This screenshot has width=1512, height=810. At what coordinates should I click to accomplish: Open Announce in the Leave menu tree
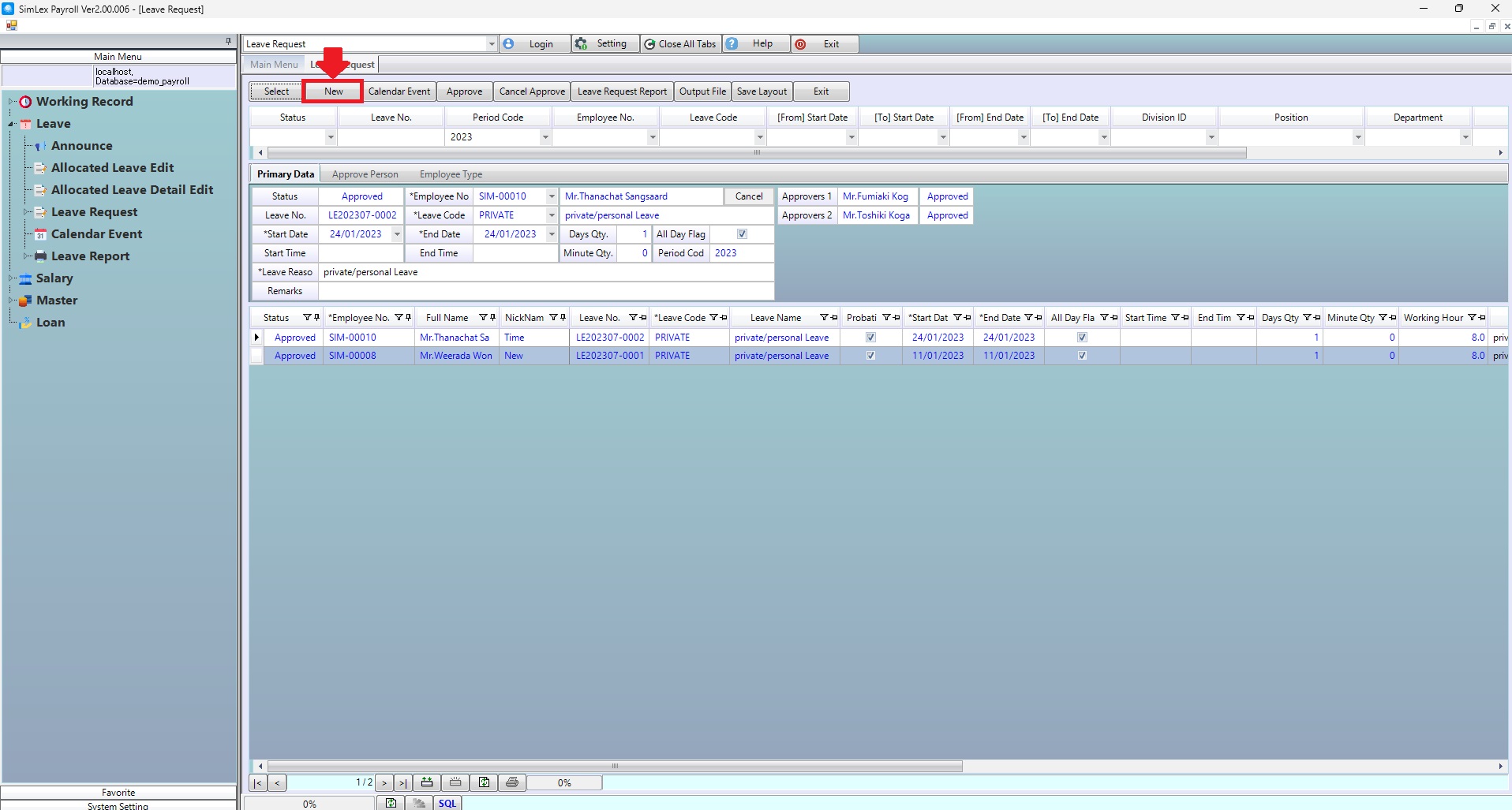81,146
